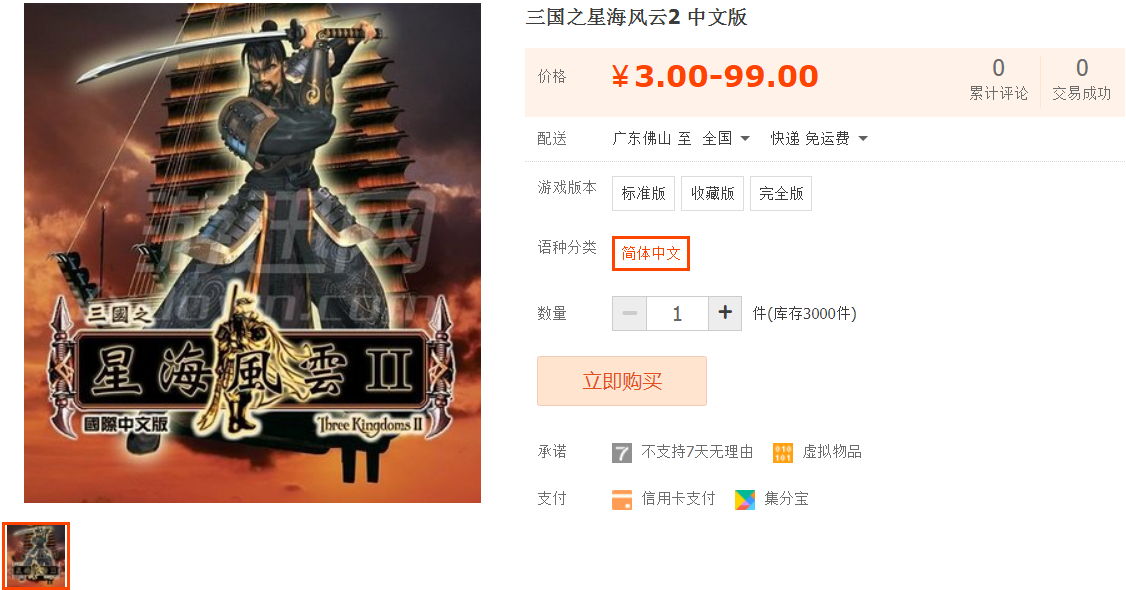Click the 7-day no-return policy icon

[622, 453]
